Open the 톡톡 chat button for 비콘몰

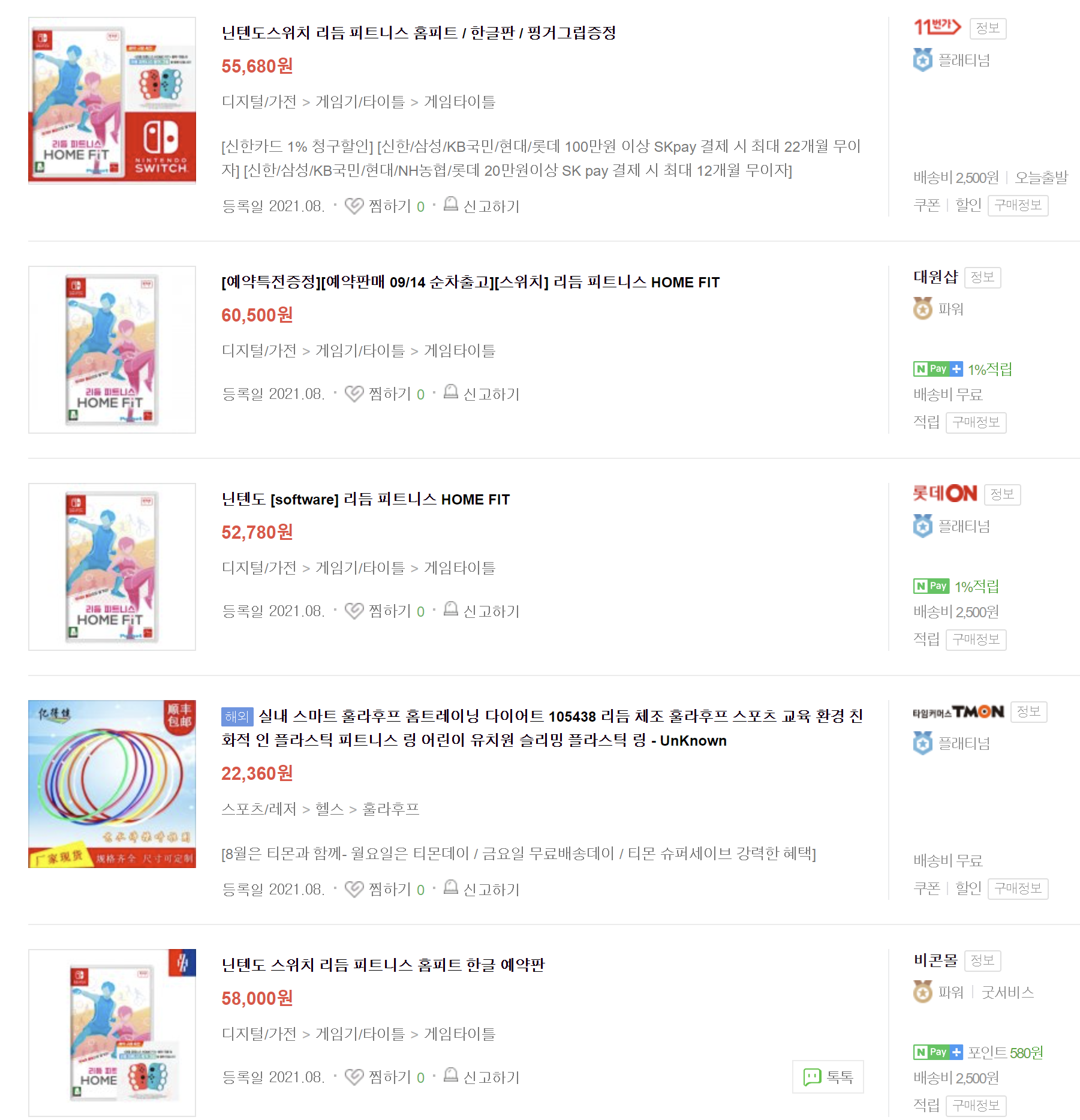pos(828,1077)
